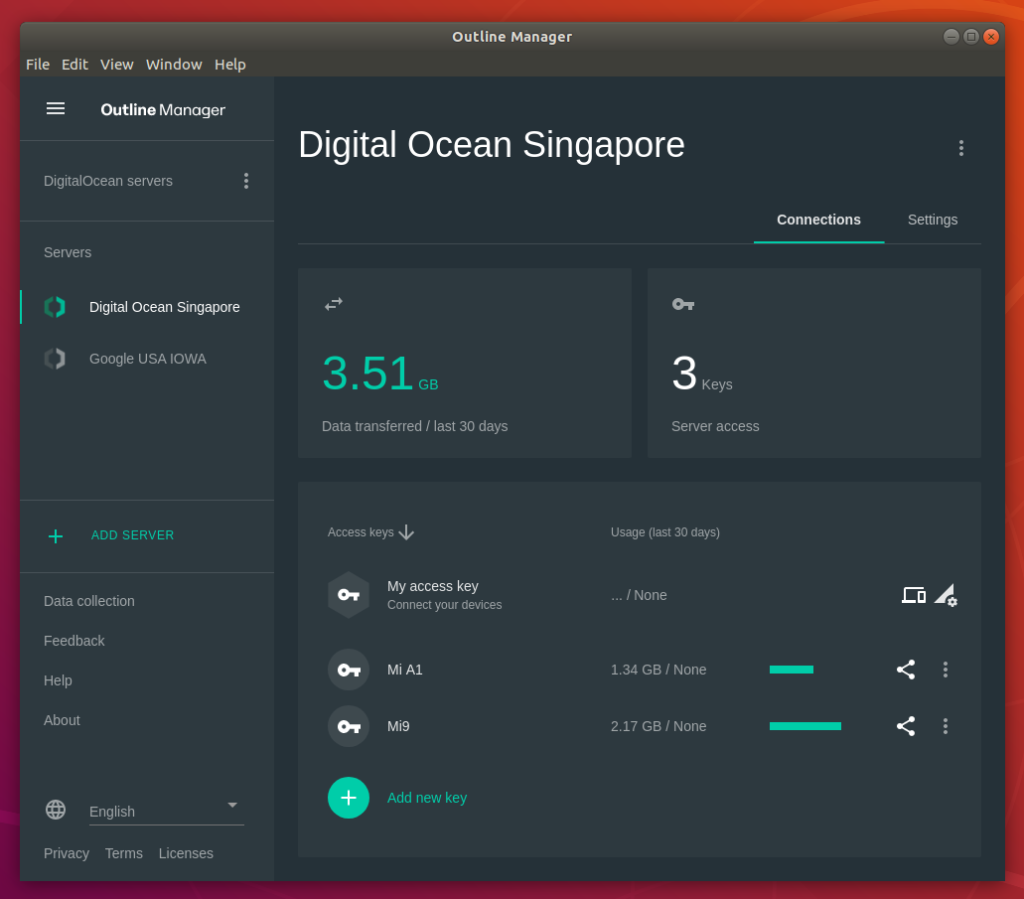The height and width of the screenshot is (899, 1024).
Task: Open DigitalOcean servers options menu
Action: pyautogui.click(x=246, y=180)
